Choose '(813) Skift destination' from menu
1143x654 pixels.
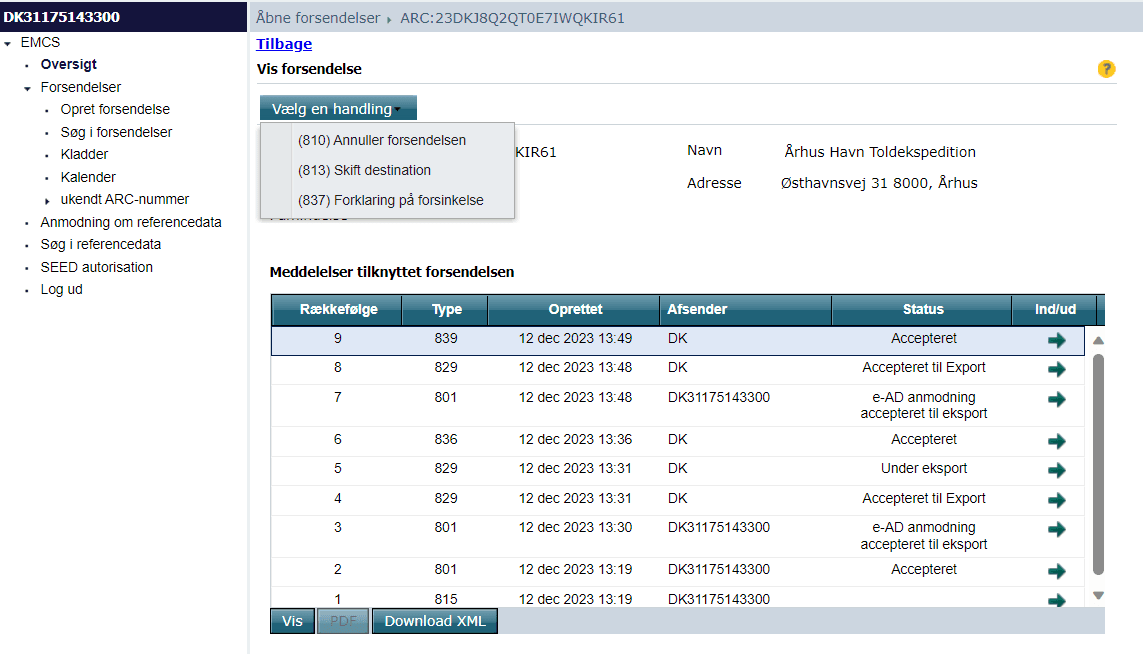[364, 170]
